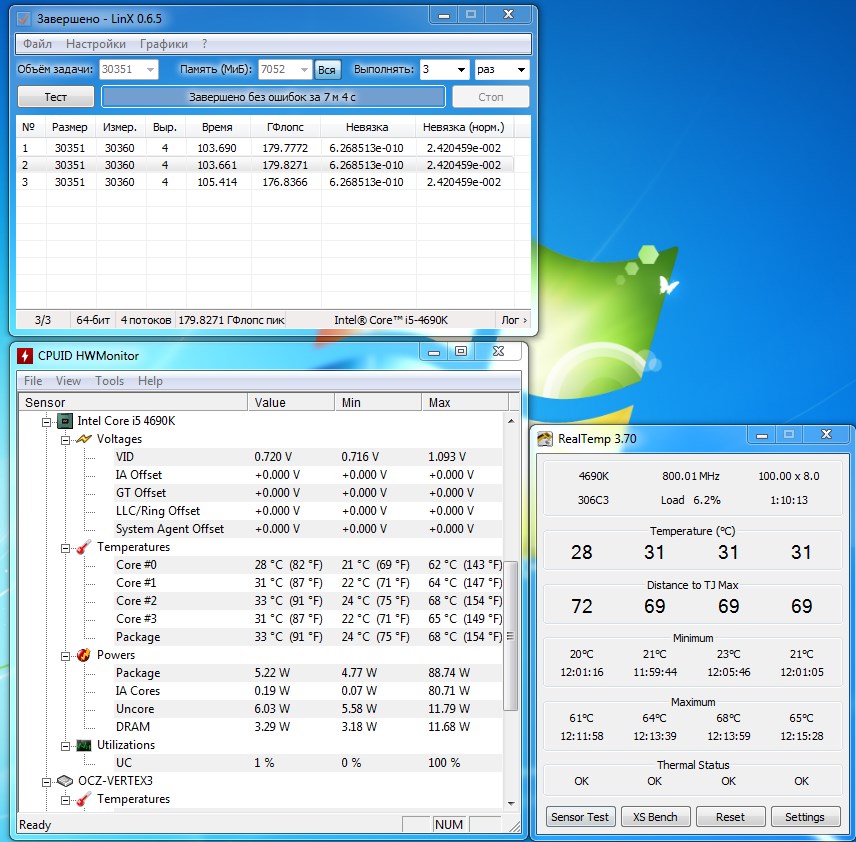Click the Стоп button in LinX
Viewport: 856px width, 842px height.
(x=491, y=97)
